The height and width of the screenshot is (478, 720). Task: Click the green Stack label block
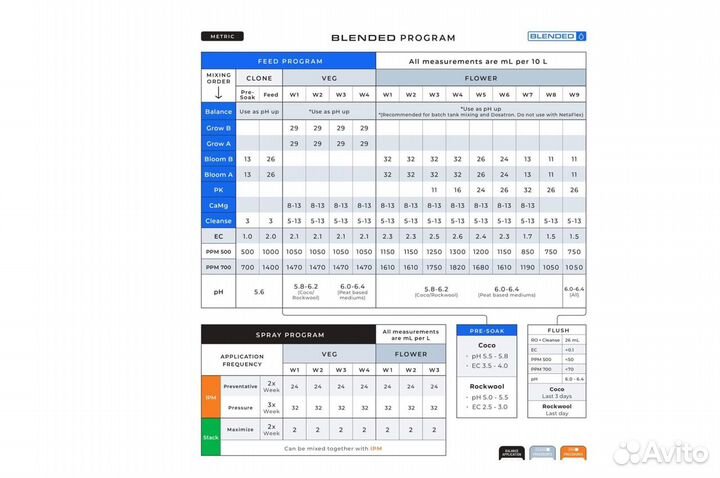click(x=210, y=437)
